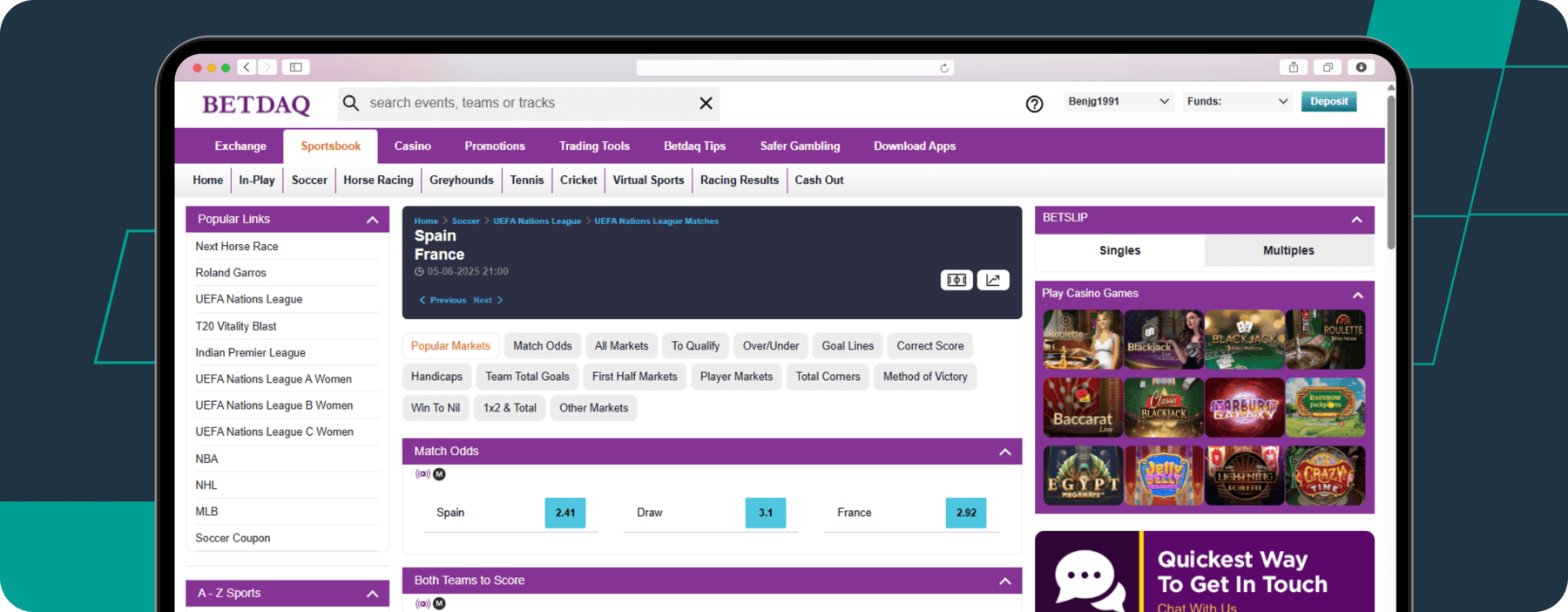Select France odds 2.92

(966, 513)
